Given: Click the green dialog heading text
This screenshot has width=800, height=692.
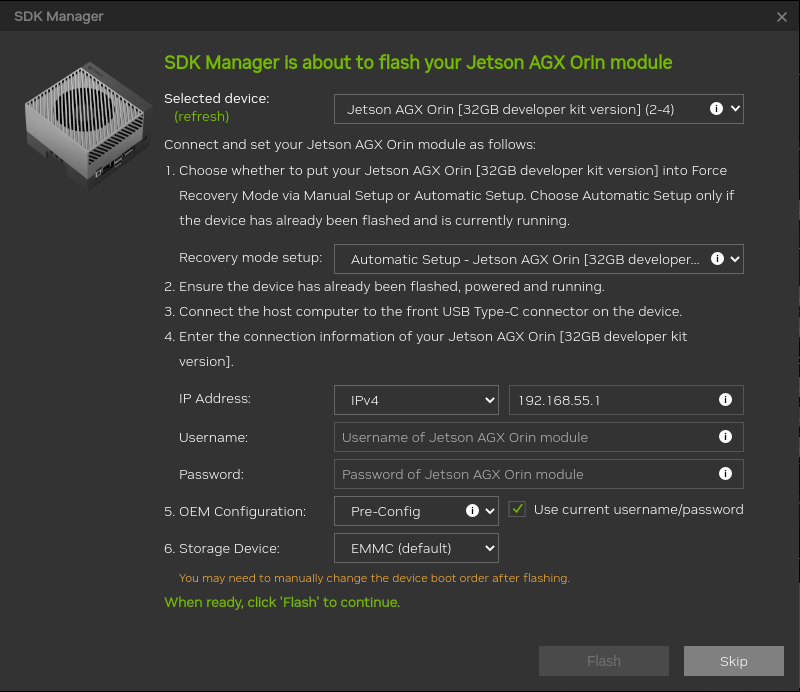Looking at the screenshot, I should 418,62.
